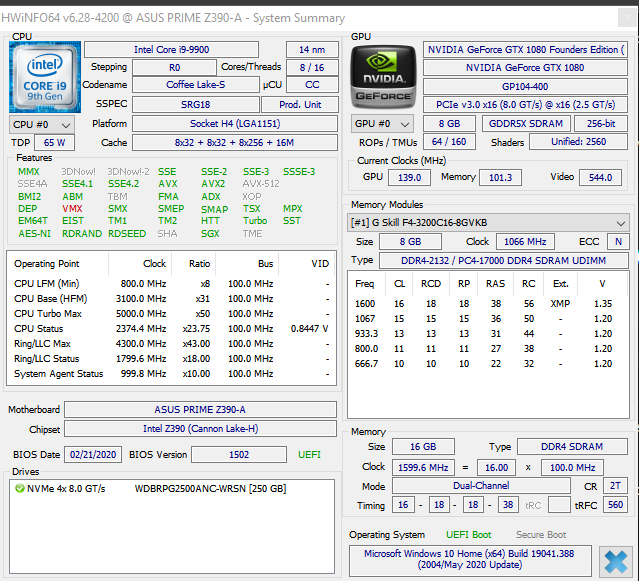Close the summary with the blue X icon
Screen dimensions: 639x581
tap(616, 559)
